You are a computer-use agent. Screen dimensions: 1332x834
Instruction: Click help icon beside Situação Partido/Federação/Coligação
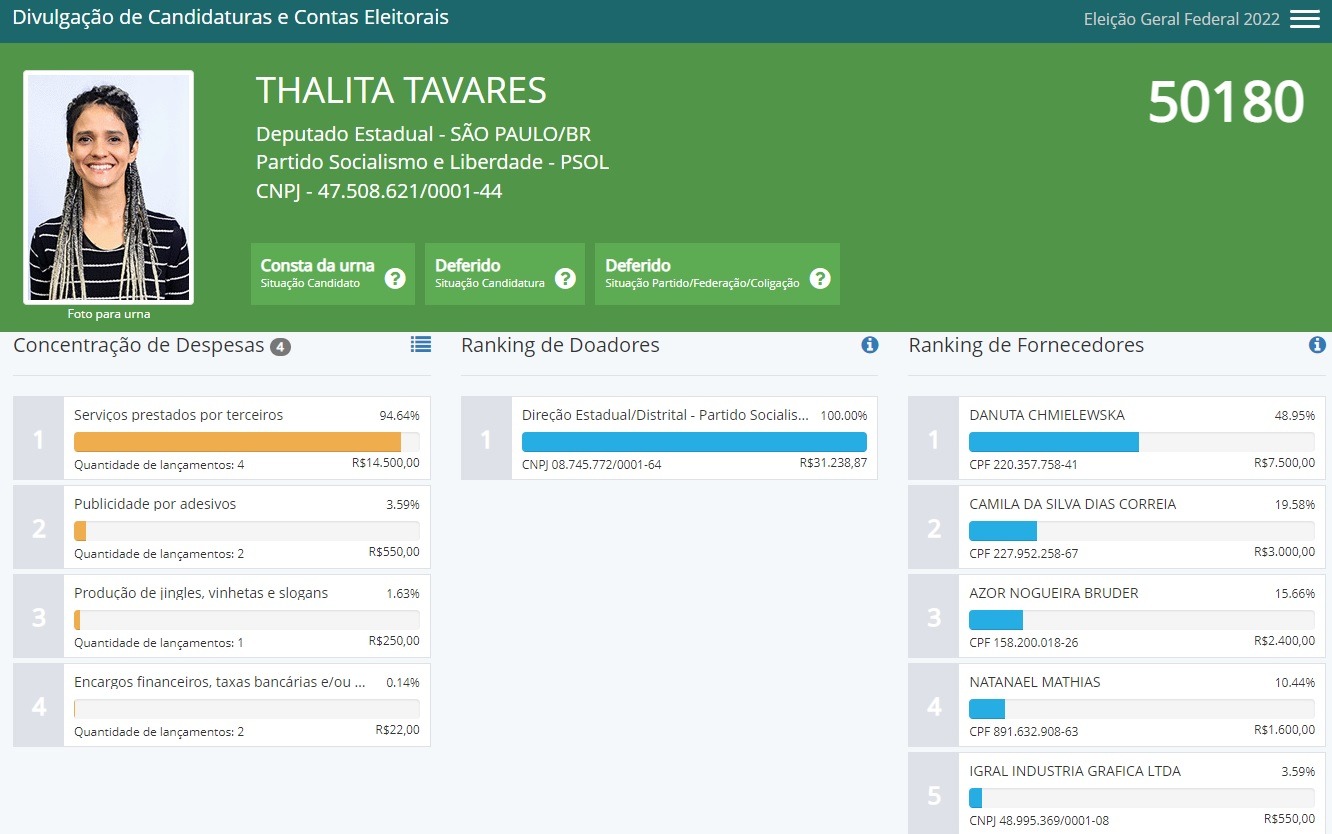pyautogui.click(x=820, y=278)
